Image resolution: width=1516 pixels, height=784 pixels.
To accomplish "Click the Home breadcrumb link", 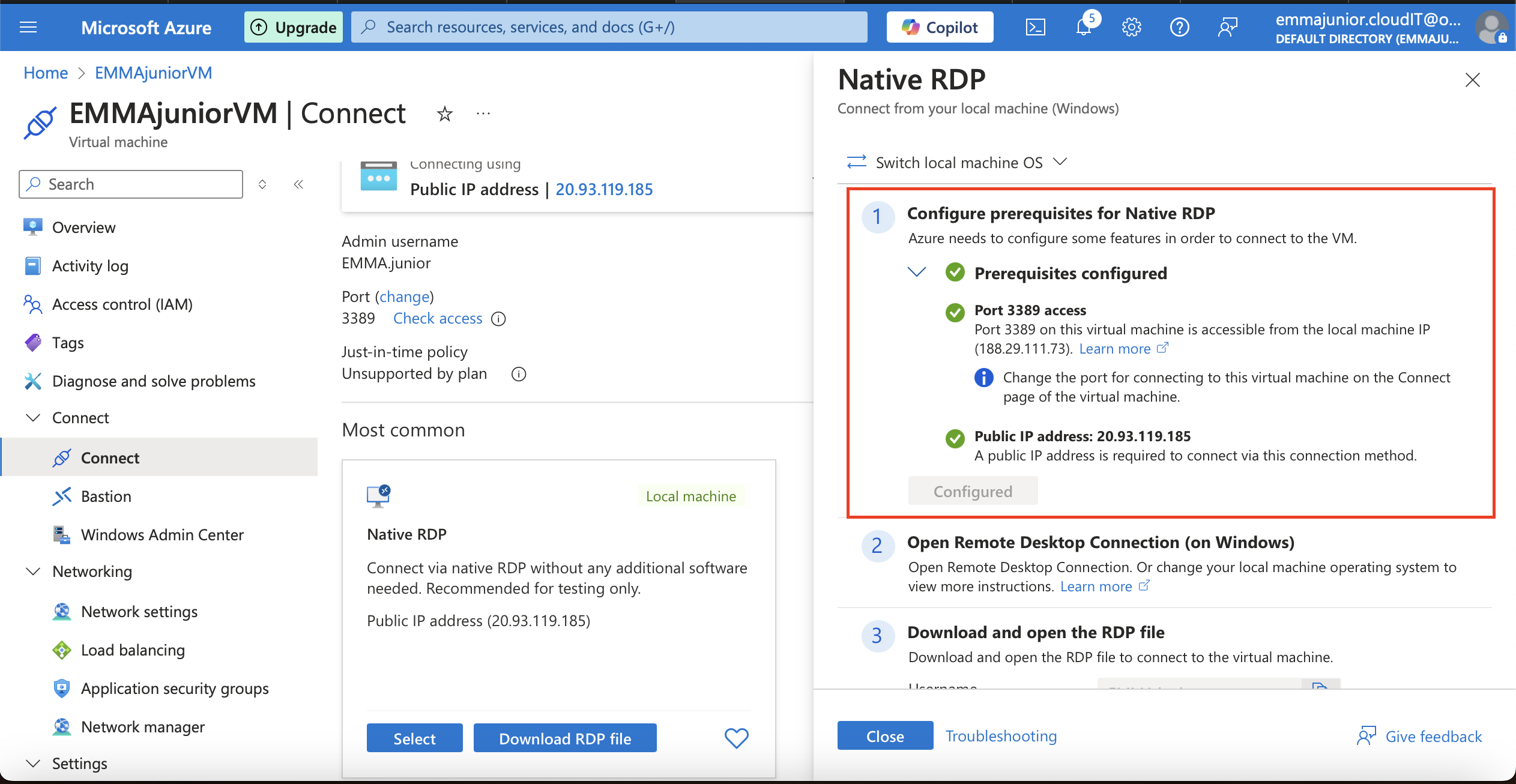I will pos(46,73).
